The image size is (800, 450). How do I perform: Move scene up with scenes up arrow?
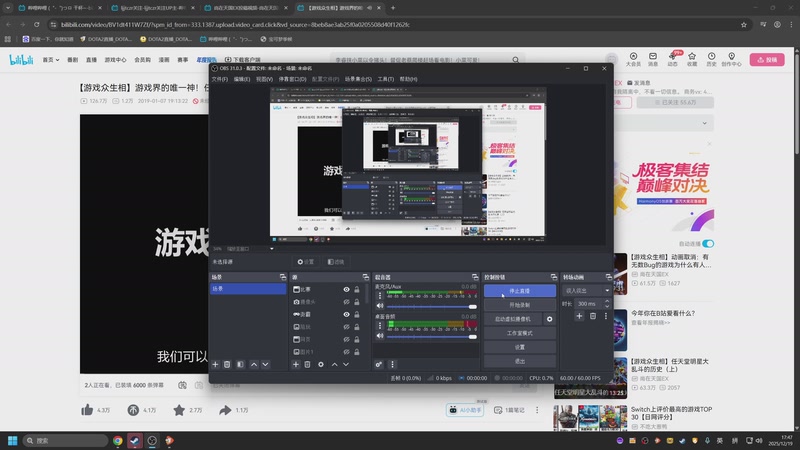254,364
